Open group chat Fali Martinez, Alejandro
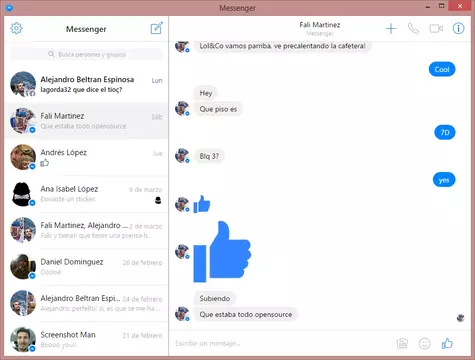 click(x=86, y=230)
